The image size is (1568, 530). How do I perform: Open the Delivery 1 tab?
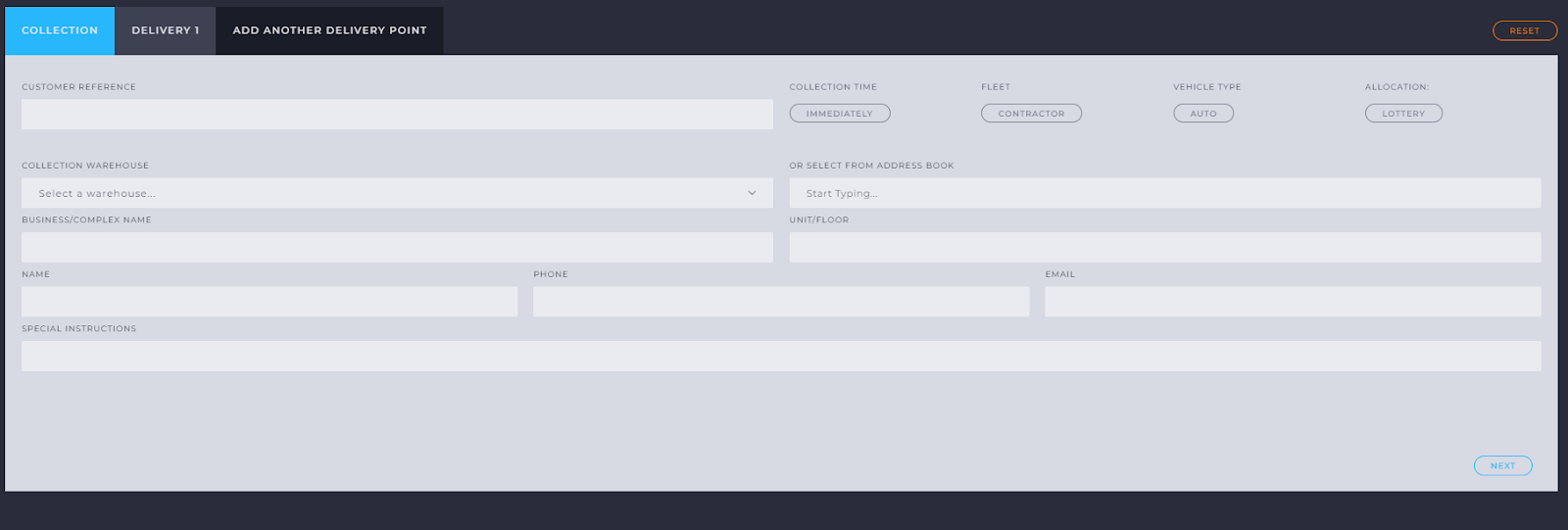166,30
